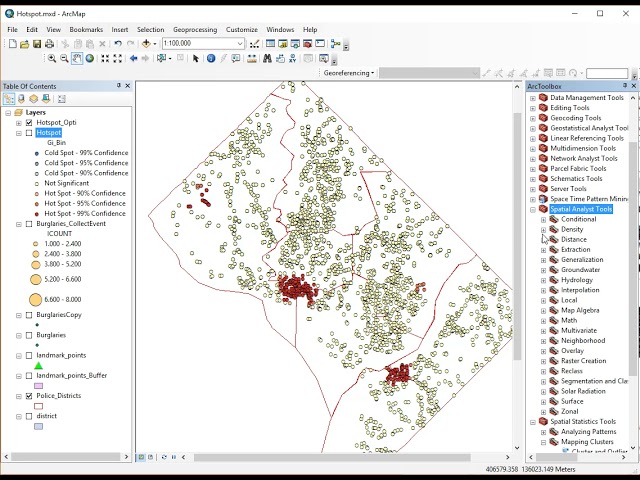Uncheck the Police_Districts layer
Viewport: 640px width, 480px height.
tap(29, 396)
